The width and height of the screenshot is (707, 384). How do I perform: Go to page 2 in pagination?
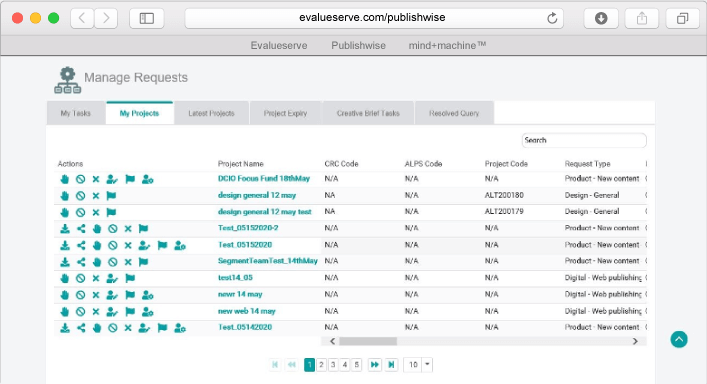(x=321, y=364)
